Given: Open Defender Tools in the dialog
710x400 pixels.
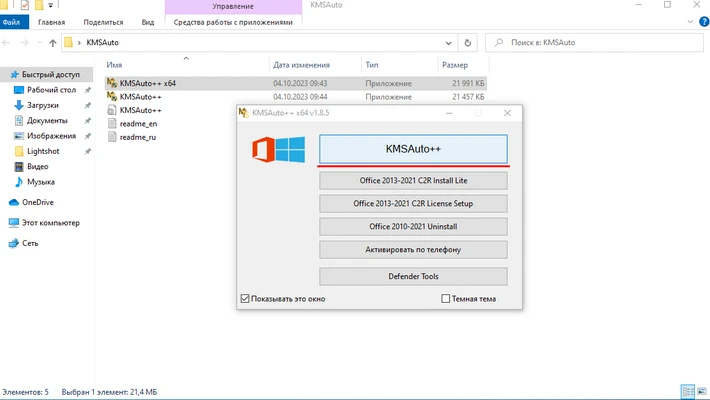Looking at the screenshot, I should coord(413,277).
